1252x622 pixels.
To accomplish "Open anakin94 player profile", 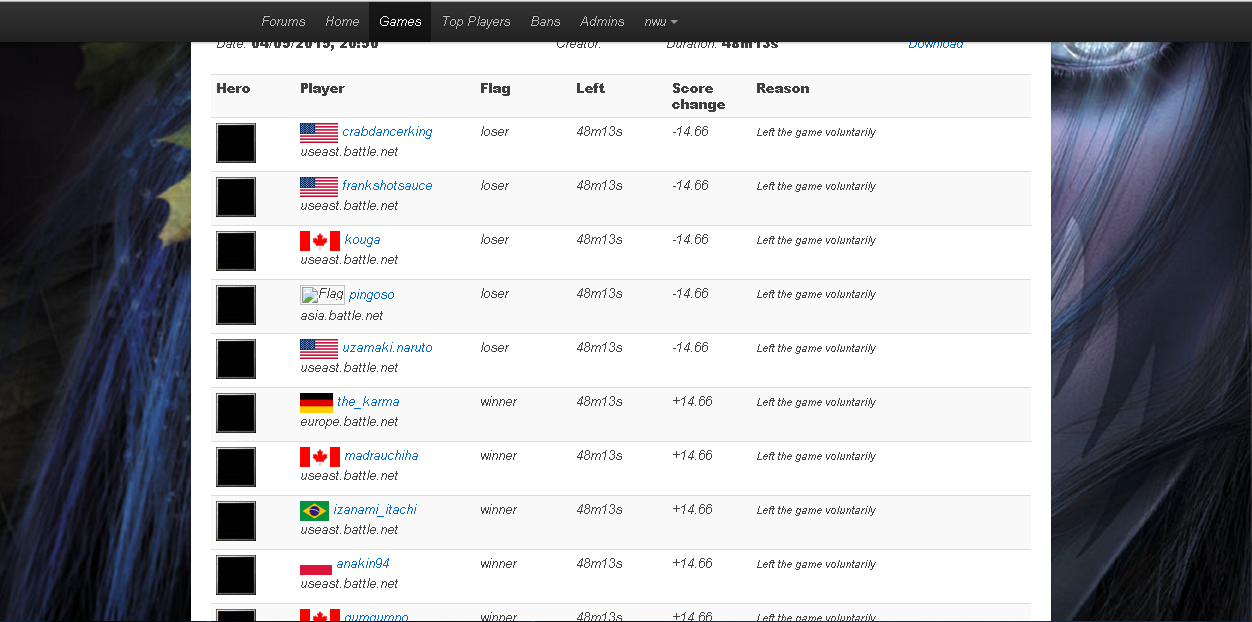I will (363, 564).
